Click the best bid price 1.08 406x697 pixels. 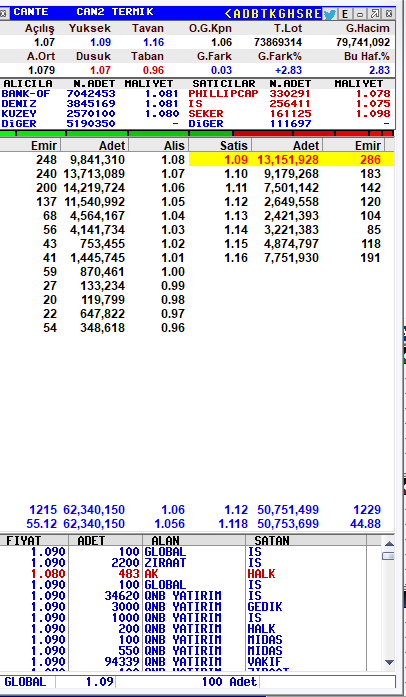tap(173, 160)
